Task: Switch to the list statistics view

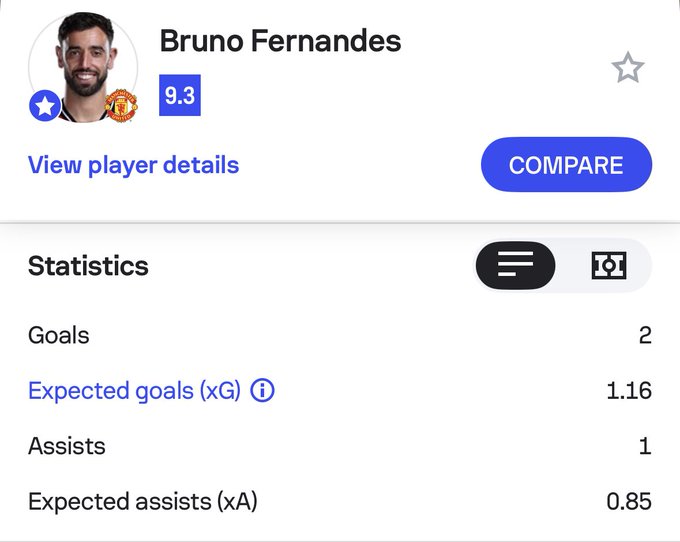Action: click(x=515, y=265)
